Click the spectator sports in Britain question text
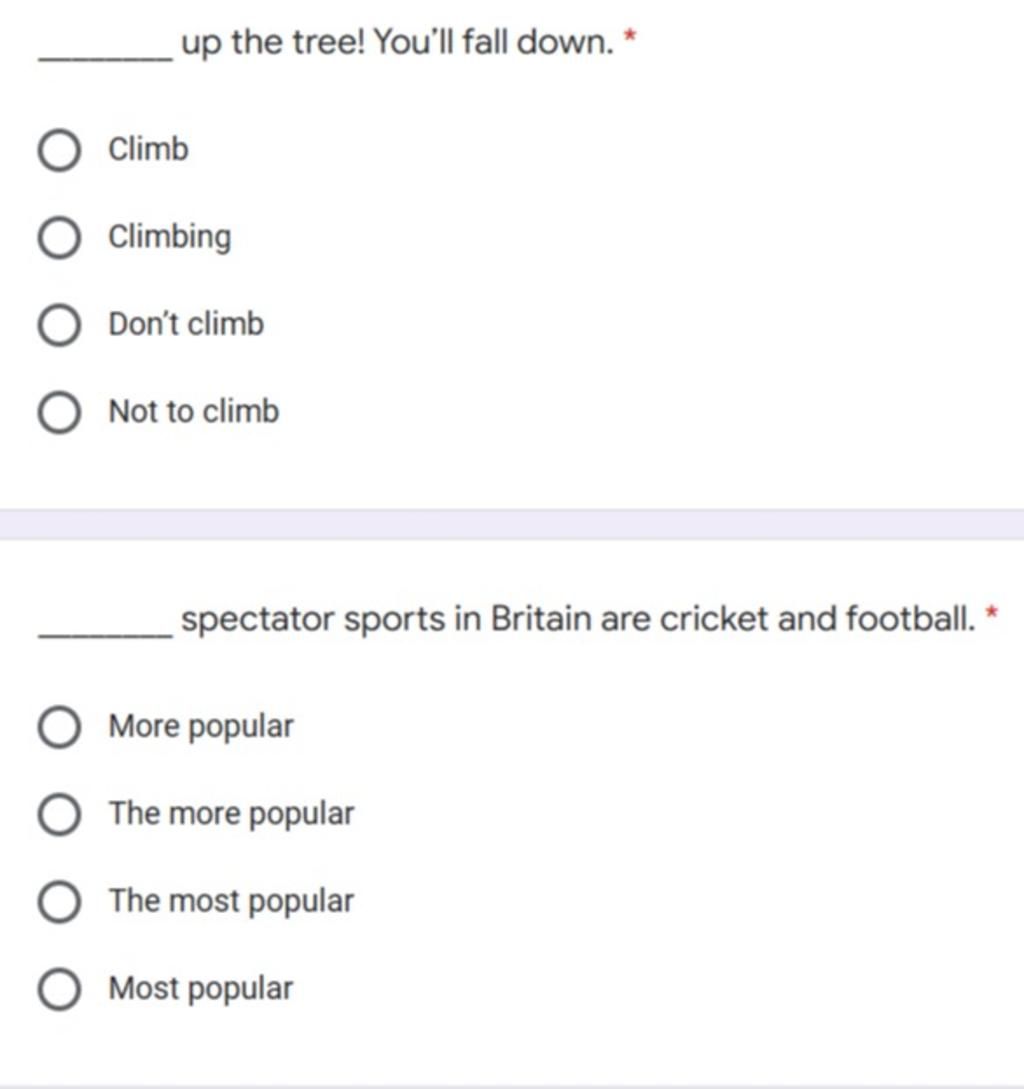The width and height of the screenshot is (1024, 1089). [579, 619]
